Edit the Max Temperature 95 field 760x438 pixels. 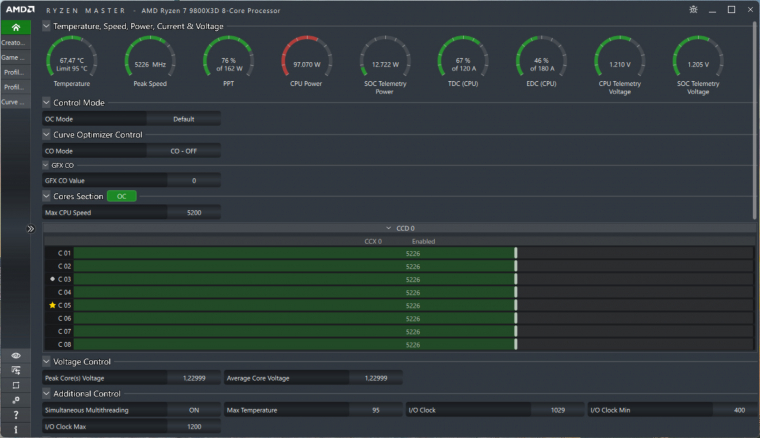coord(376,410)
